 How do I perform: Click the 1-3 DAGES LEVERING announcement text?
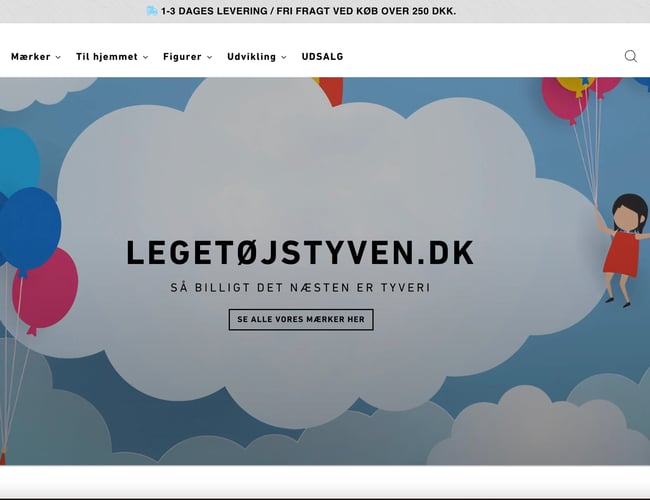[308, 11]
